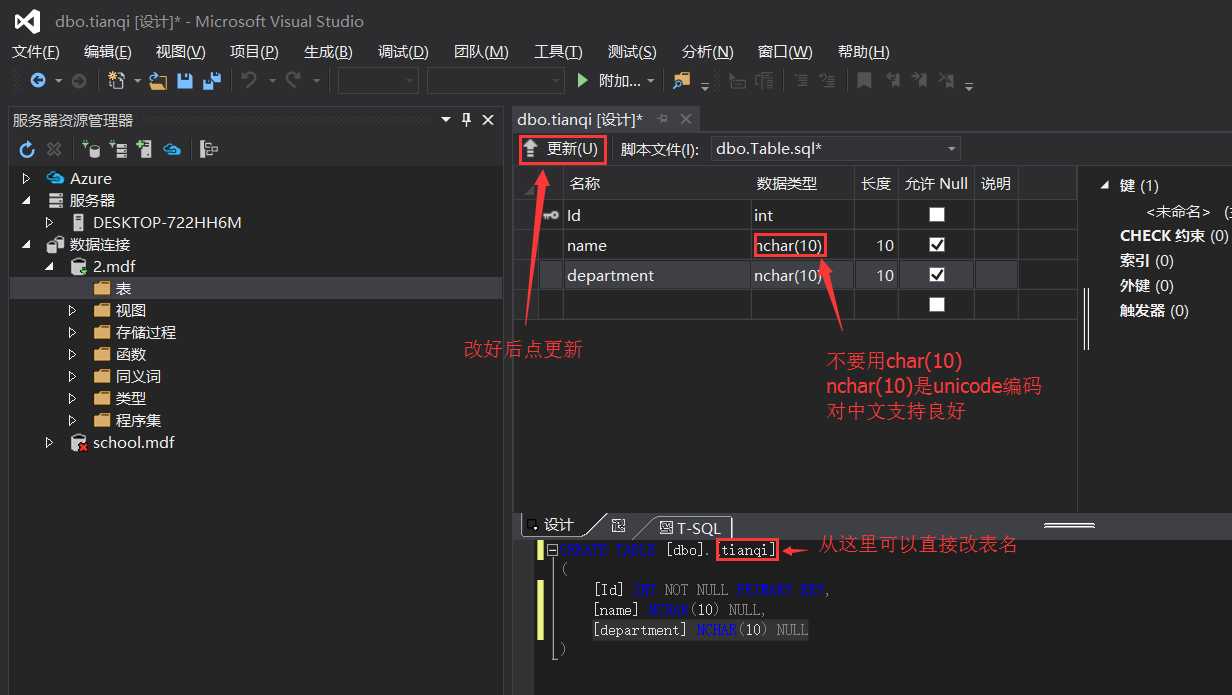Close the Server Explorer panel
Viewport: 1232px width, 695px height.
point(488,120)
